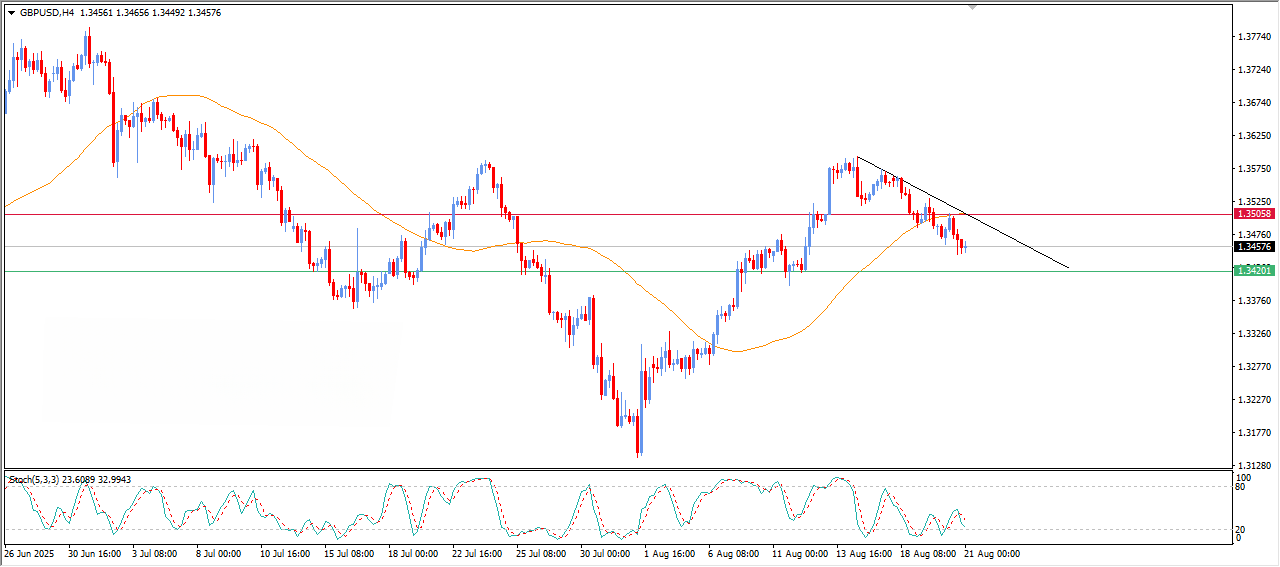The height and width of the screenshot is (567, 1280).
Task: Click the 1.34760 price axis value
Action: point(1254,235)
